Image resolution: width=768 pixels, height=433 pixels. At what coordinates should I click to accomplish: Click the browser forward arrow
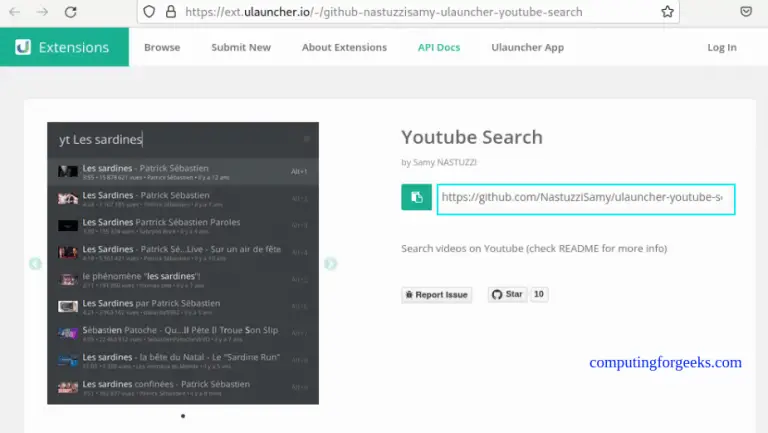click(41, 12)
